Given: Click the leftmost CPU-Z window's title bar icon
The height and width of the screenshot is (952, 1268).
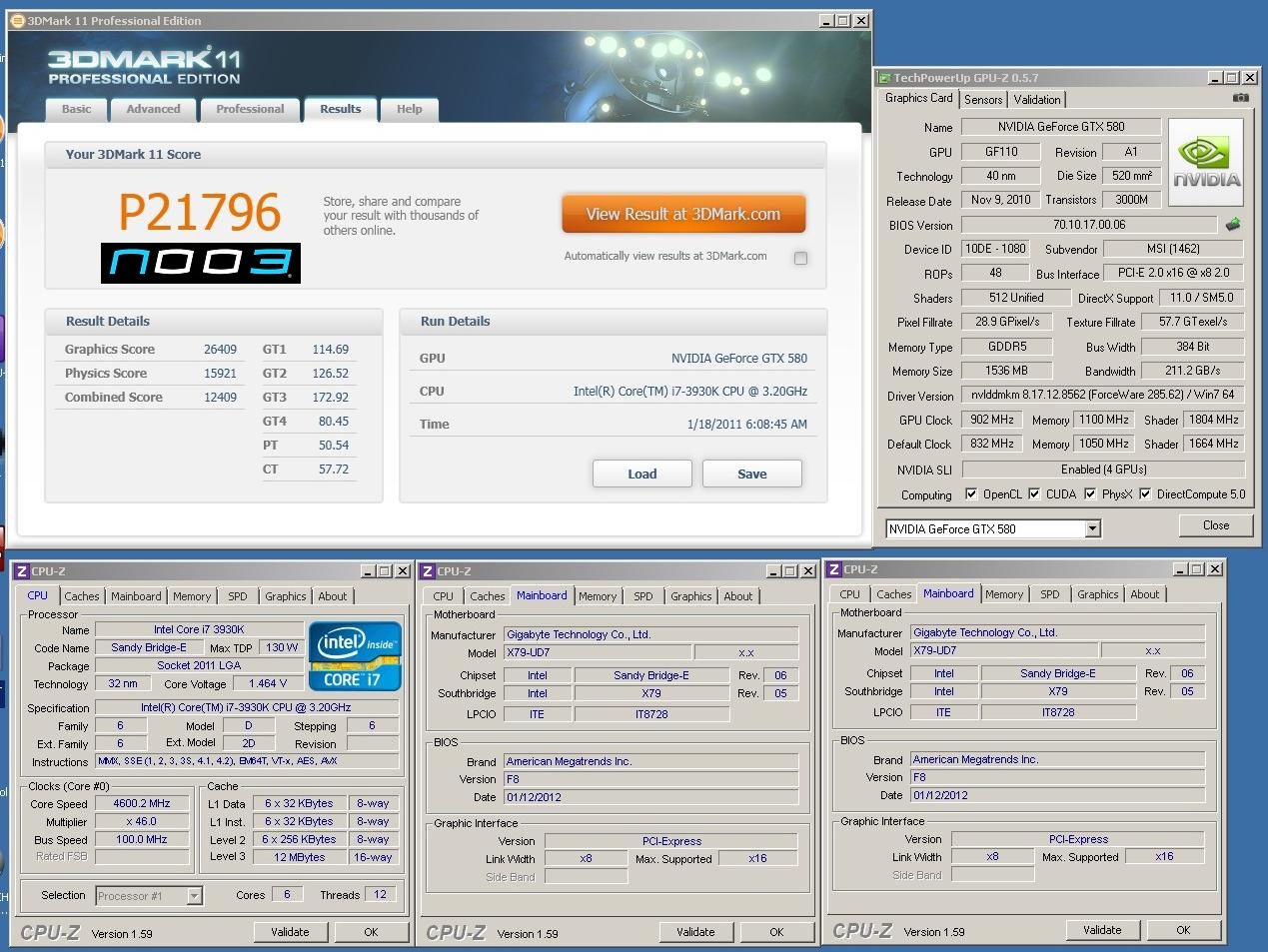Looking at the screenshot, I should [22, 571].
